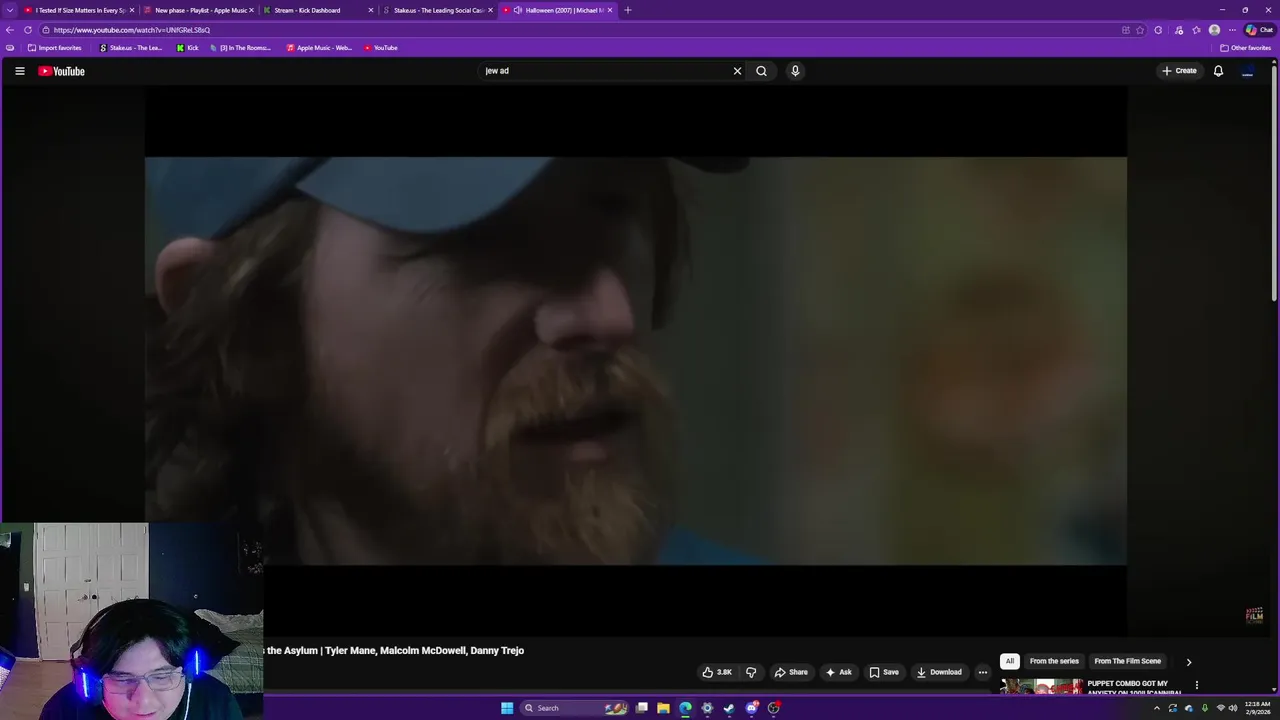Expand the Other favorites folder
Viewport: 1280px width, 720px height.
click(x=1245, y=48)
